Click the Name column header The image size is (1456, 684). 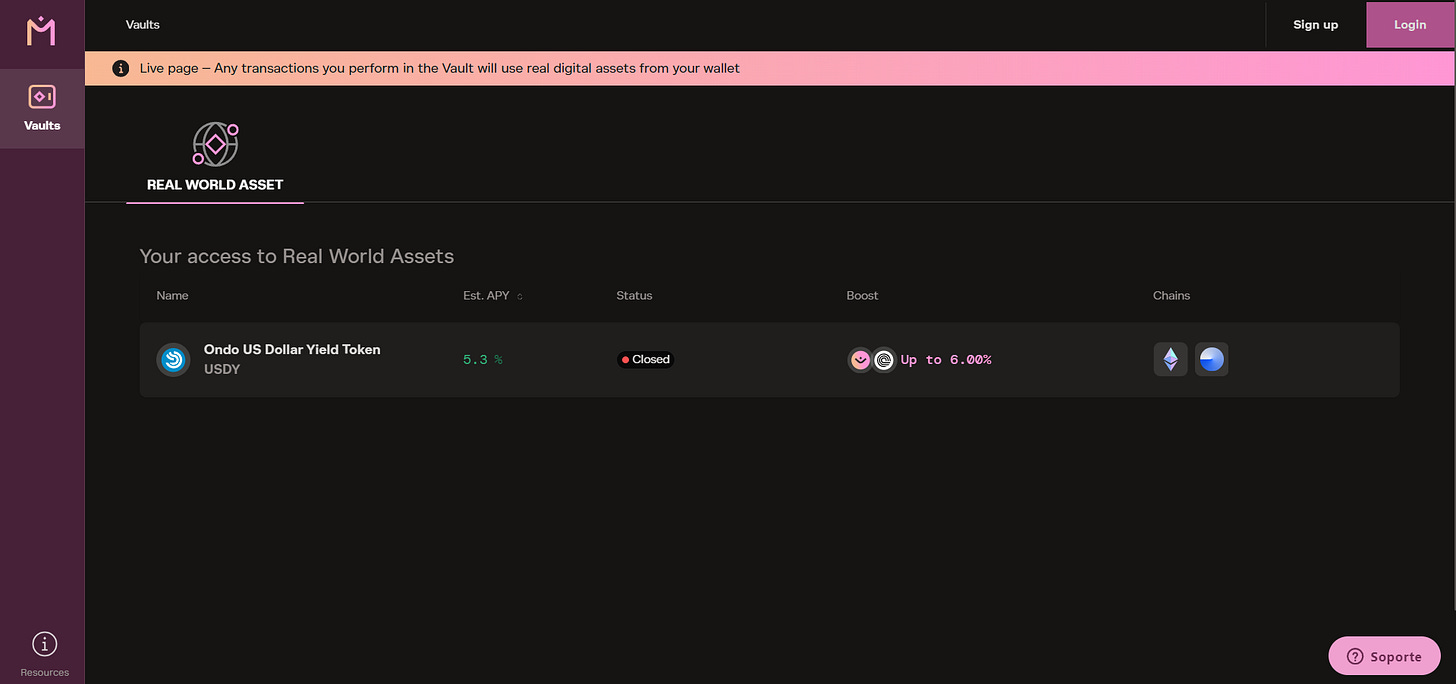coord(172,296)
